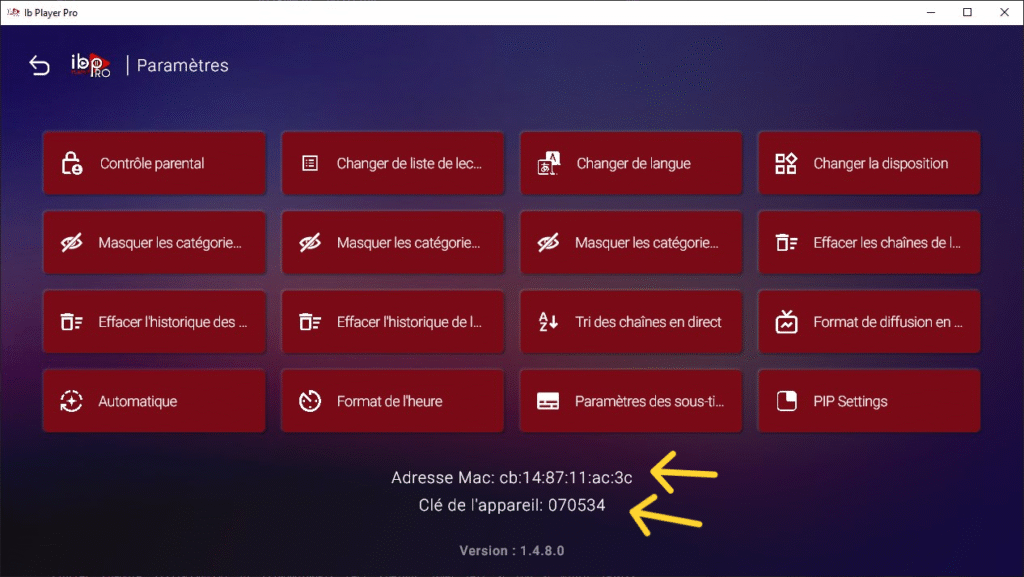The image size is (1024, 577).
Task: Click the playlist icon in Changer de liste
Action: (x=310, y=163)
